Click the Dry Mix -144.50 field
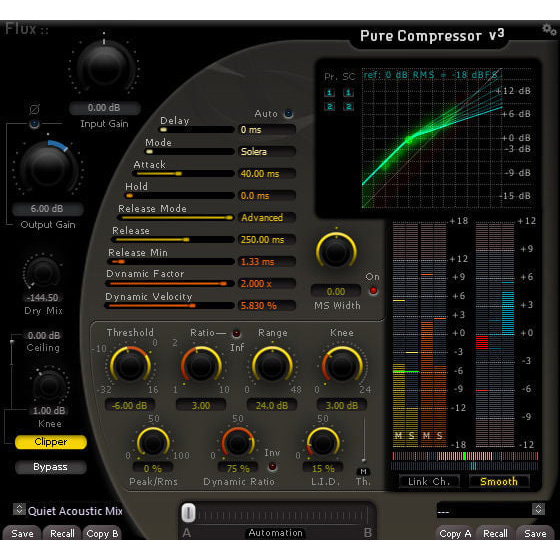The width and height of the screenshot is (560, 560). coord(43,298)
